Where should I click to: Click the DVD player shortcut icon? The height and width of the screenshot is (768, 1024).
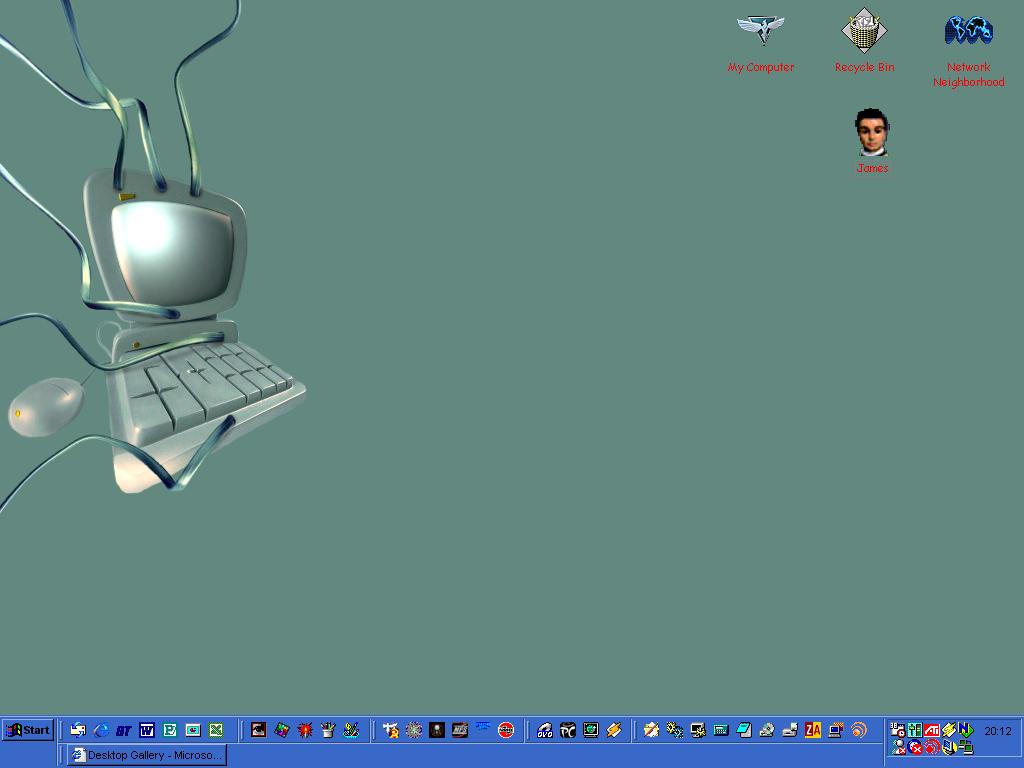coord(545,730)
